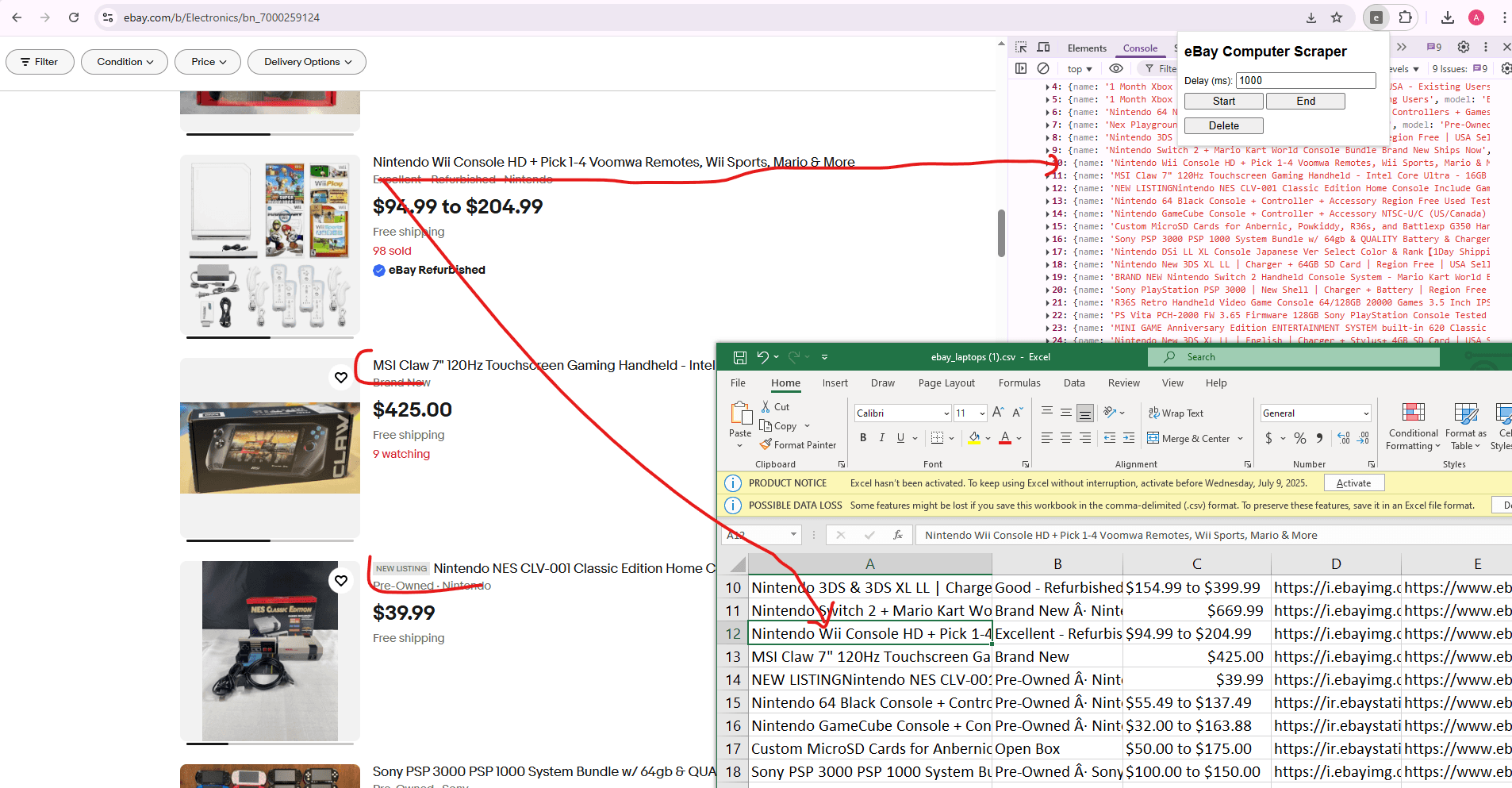Click the Chrome downloads icon

1448,17
